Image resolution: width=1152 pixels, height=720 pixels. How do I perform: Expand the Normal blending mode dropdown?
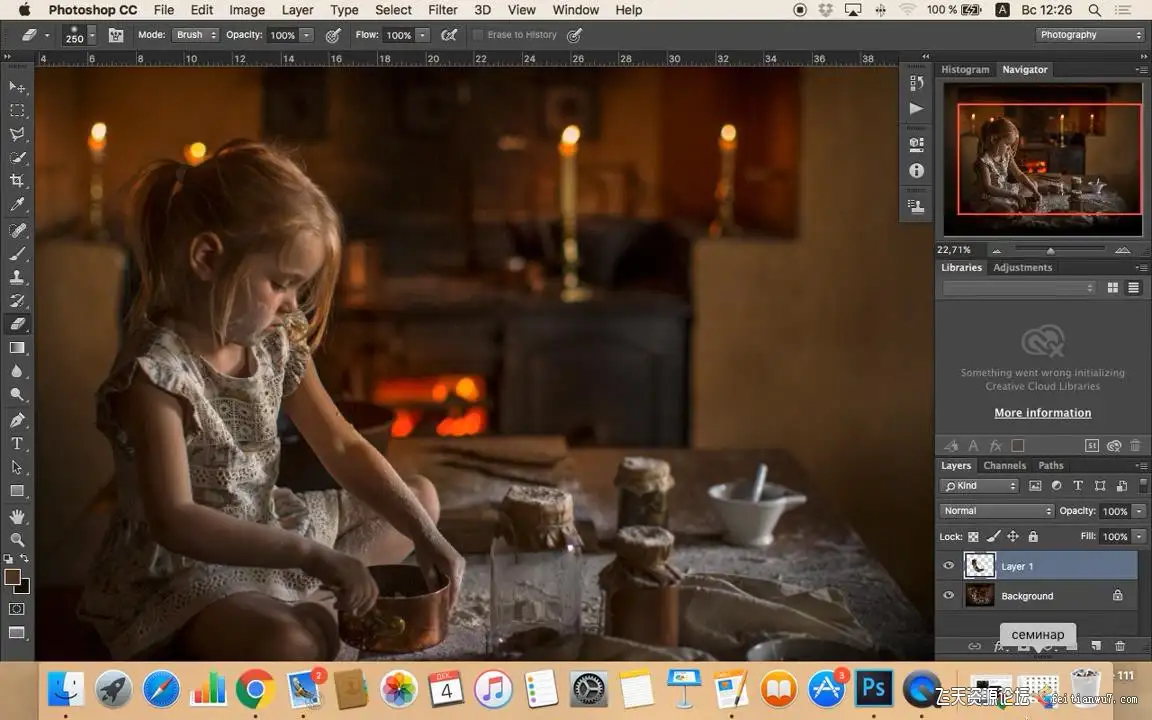click(997, 511)
